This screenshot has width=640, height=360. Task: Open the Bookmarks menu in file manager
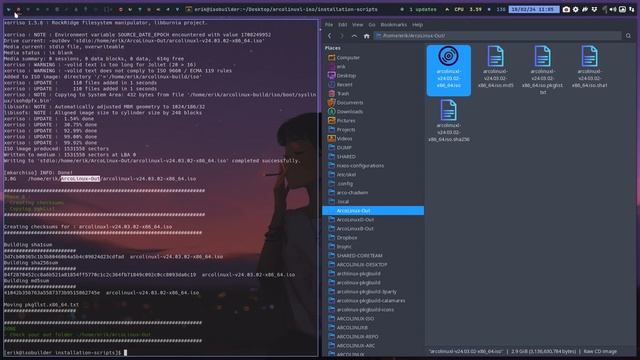point(393,25)
